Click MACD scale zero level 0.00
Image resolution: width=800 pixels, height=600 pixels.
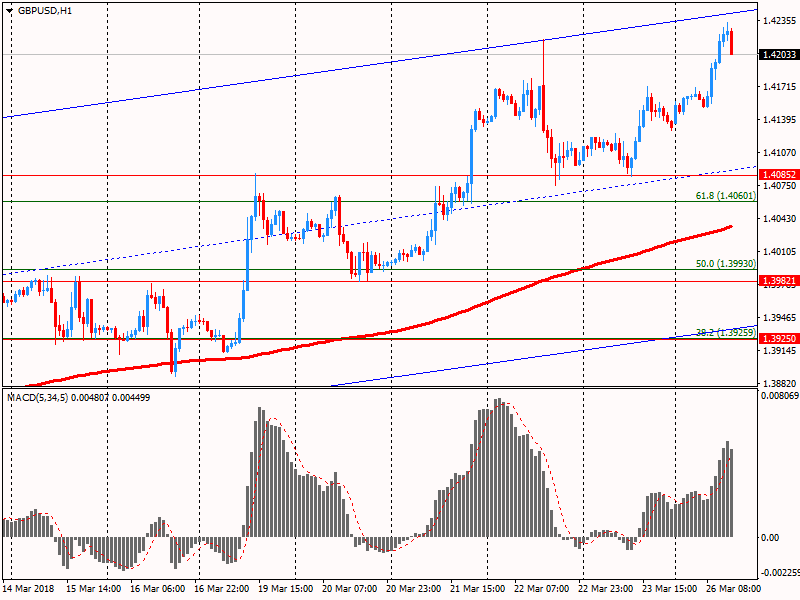[x=770, y=538]
